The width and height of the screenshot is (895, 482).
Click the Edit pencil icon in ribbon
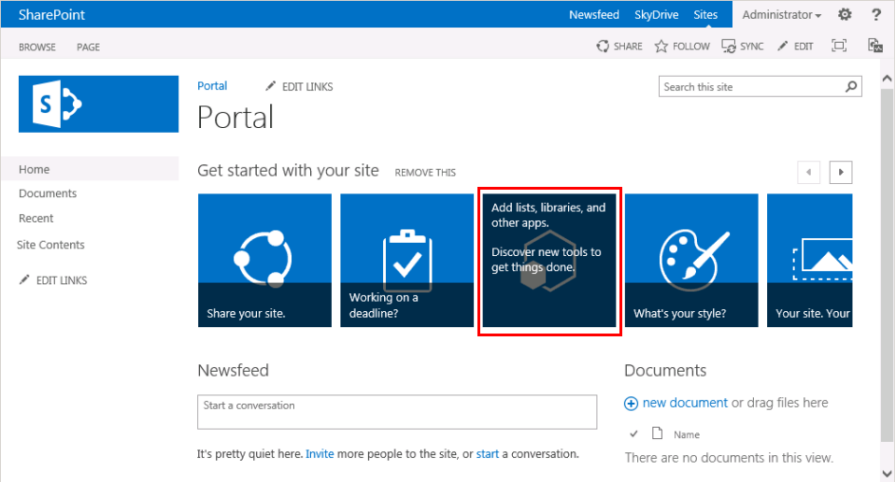pyautogui.click(x=783, y=46)
